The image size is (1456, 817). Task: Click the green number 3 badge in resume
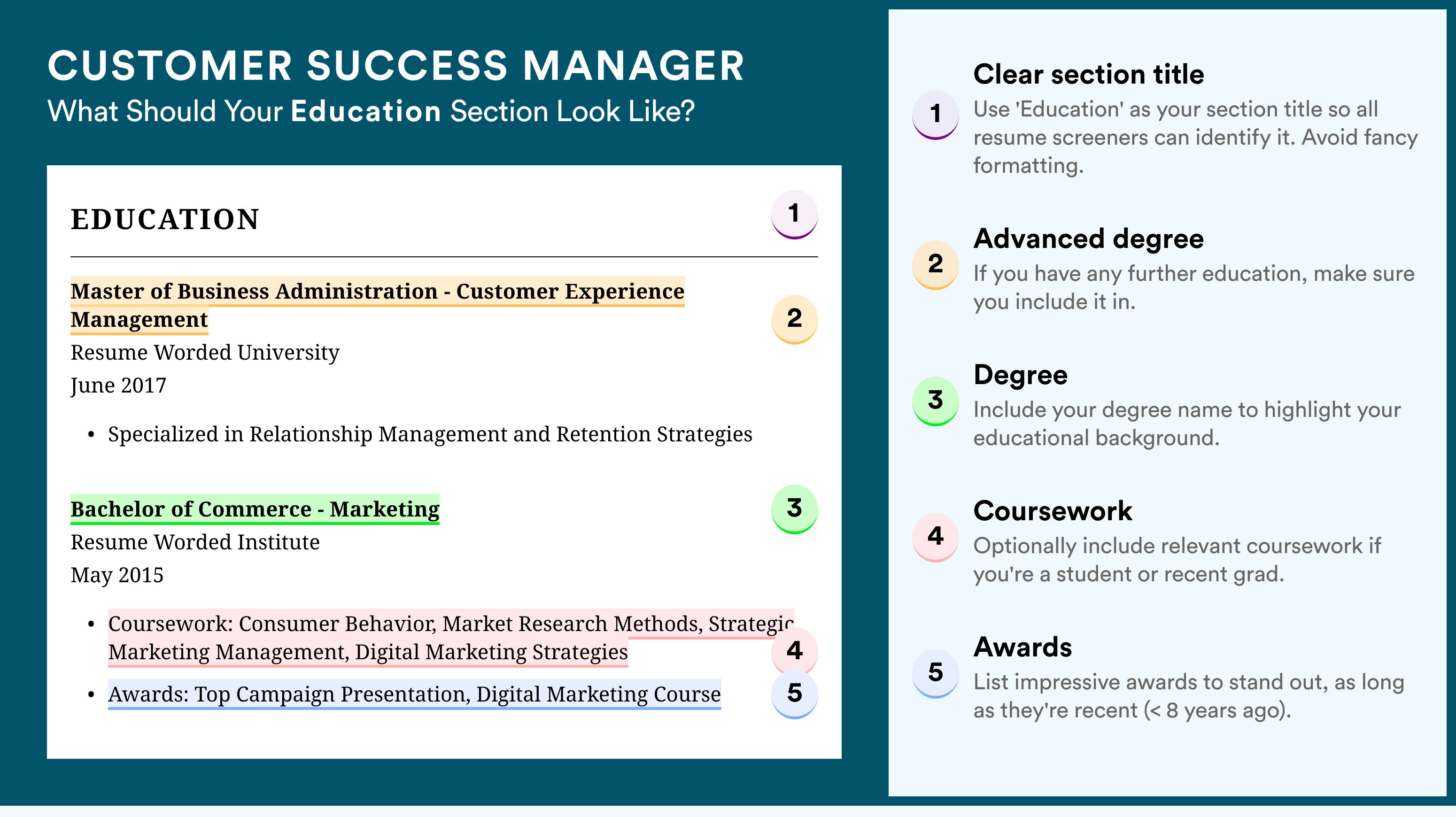click(x=794, y=509)
